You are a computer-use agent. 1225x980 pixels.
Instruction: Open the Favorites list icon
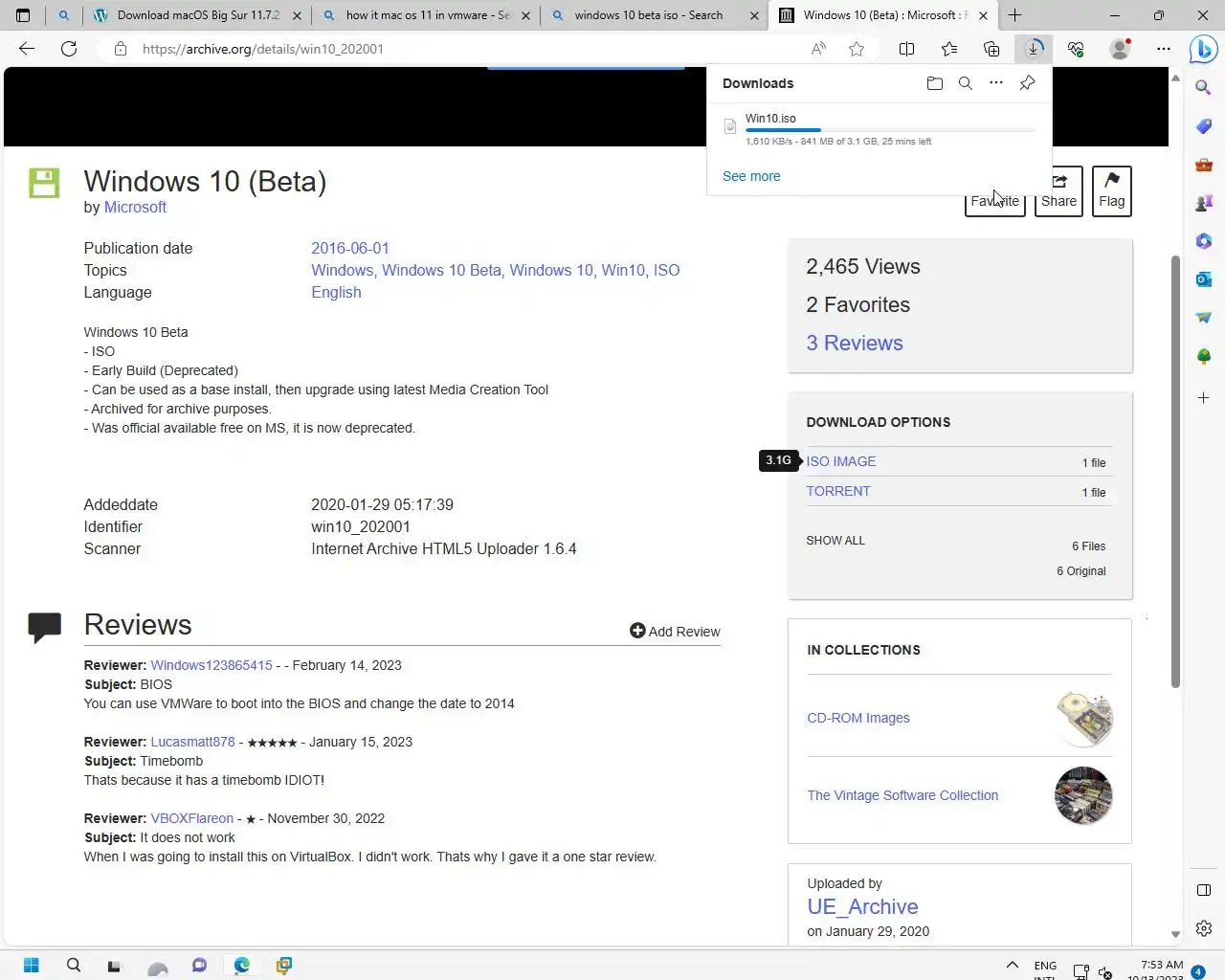[x=948, y=49]
